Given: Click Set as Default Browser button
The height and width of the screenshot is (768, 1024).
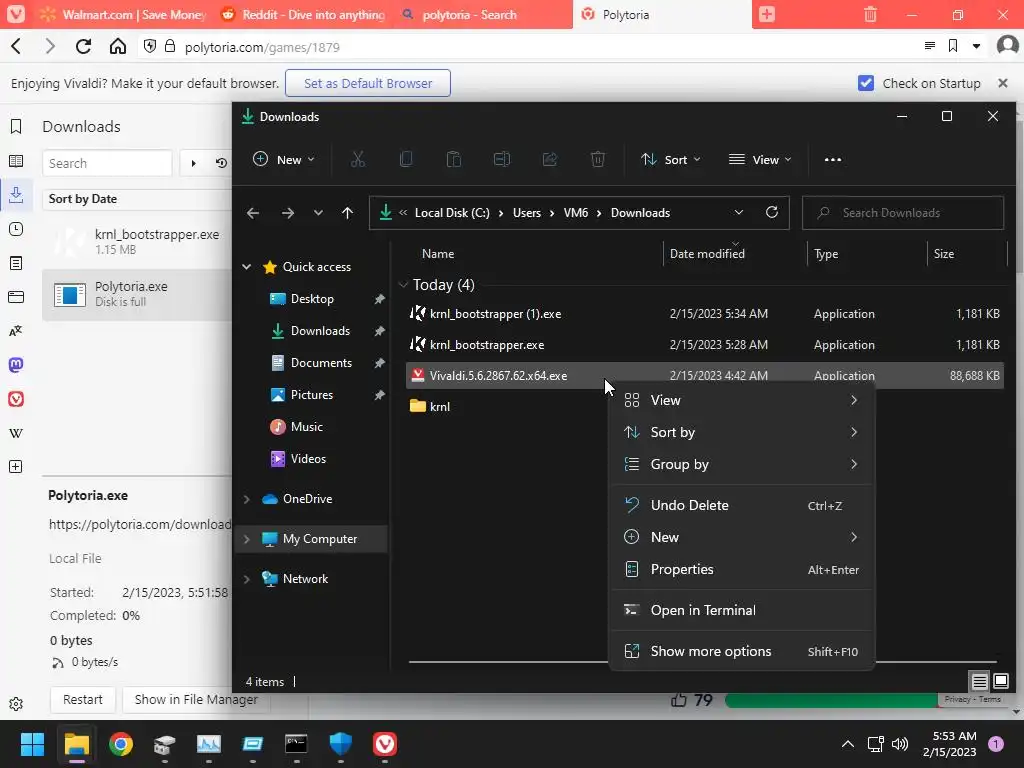Looking at the screenshot, I should tap(368, 83).
